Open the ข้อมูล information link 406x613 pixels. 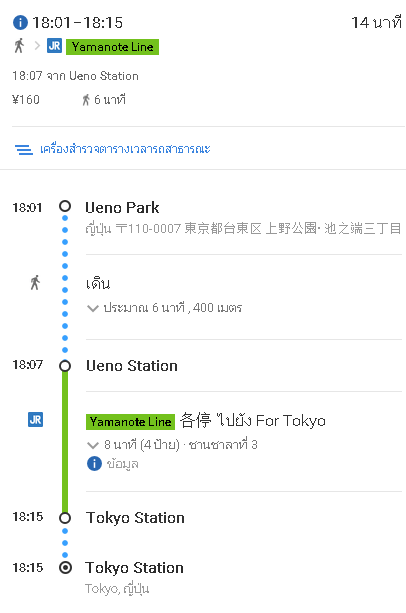click(x=123, y=464)
